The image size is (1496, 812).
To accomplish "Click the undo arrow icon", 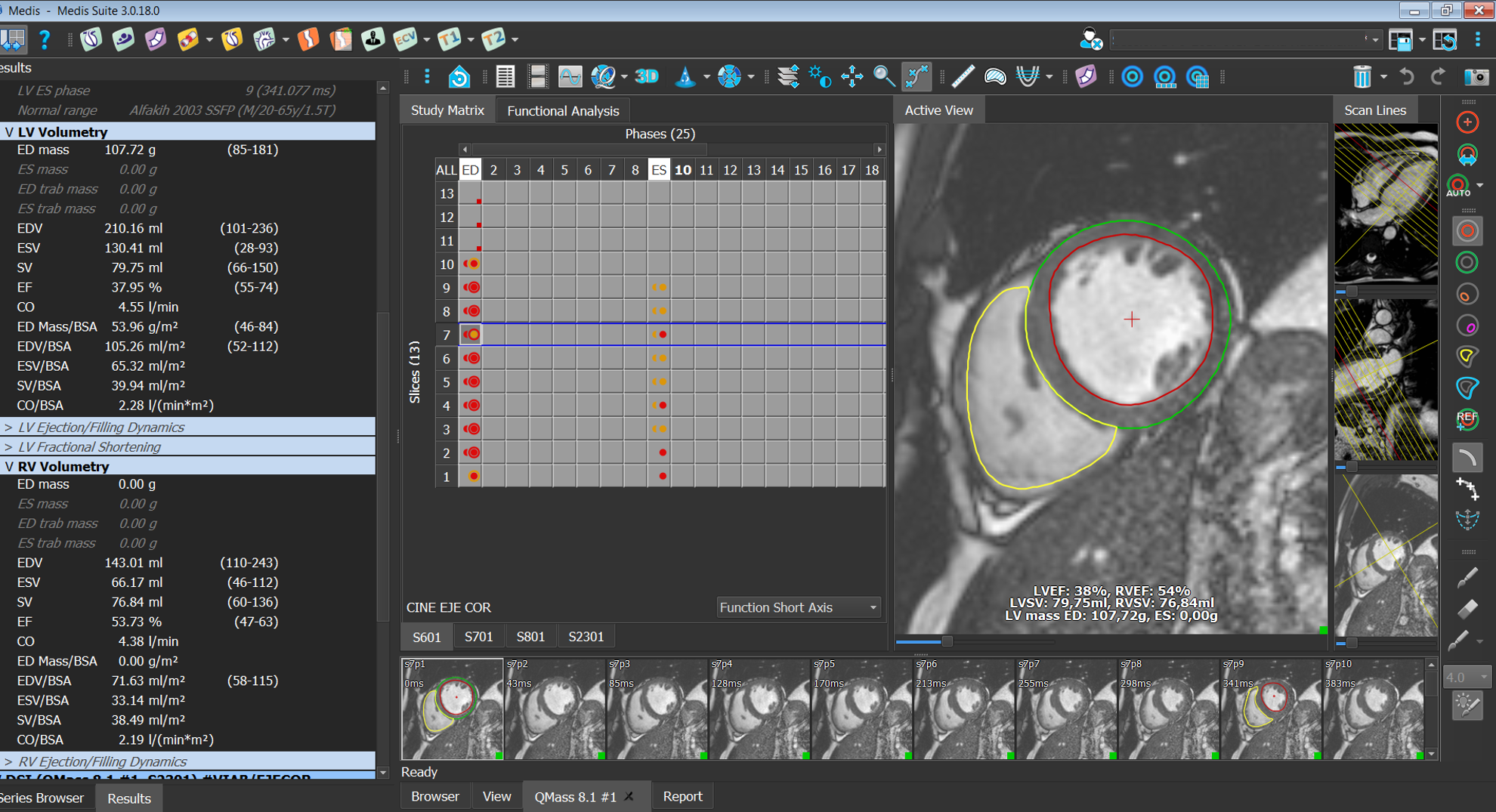I will 1406,76.
